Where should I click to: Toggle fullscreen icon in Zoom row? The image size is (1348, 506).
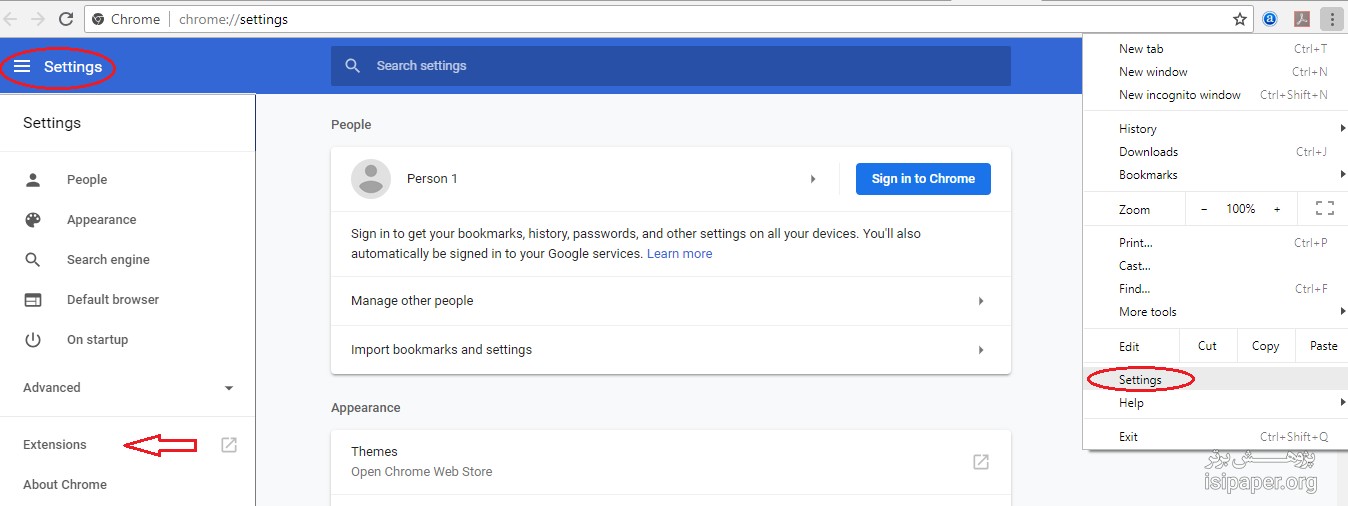click(x=1325, y=209)
